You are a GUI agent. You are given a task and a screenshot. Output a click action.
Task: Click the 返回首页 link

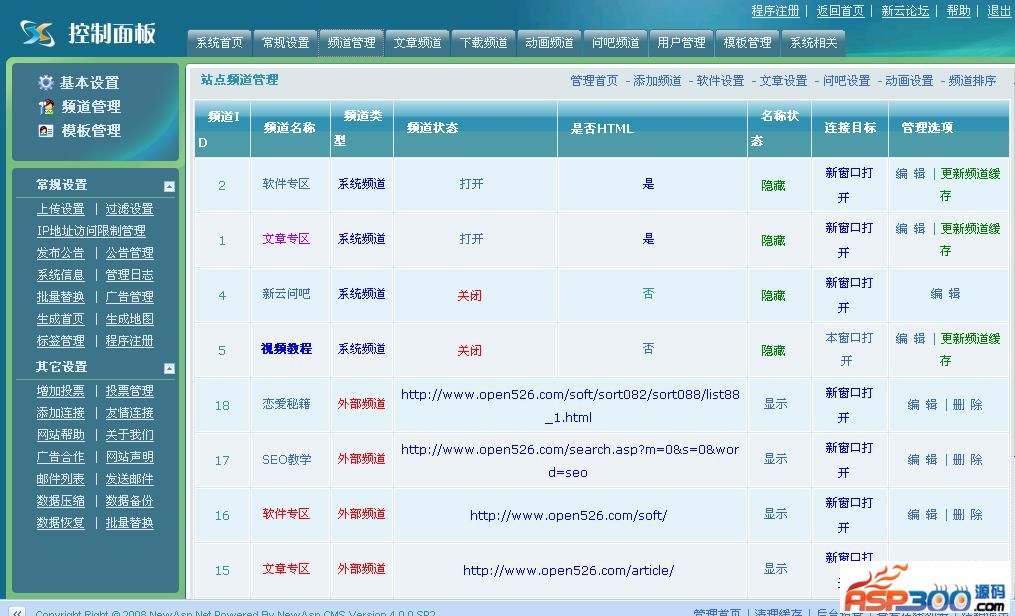pyautogui.click(x=840, y=10)
